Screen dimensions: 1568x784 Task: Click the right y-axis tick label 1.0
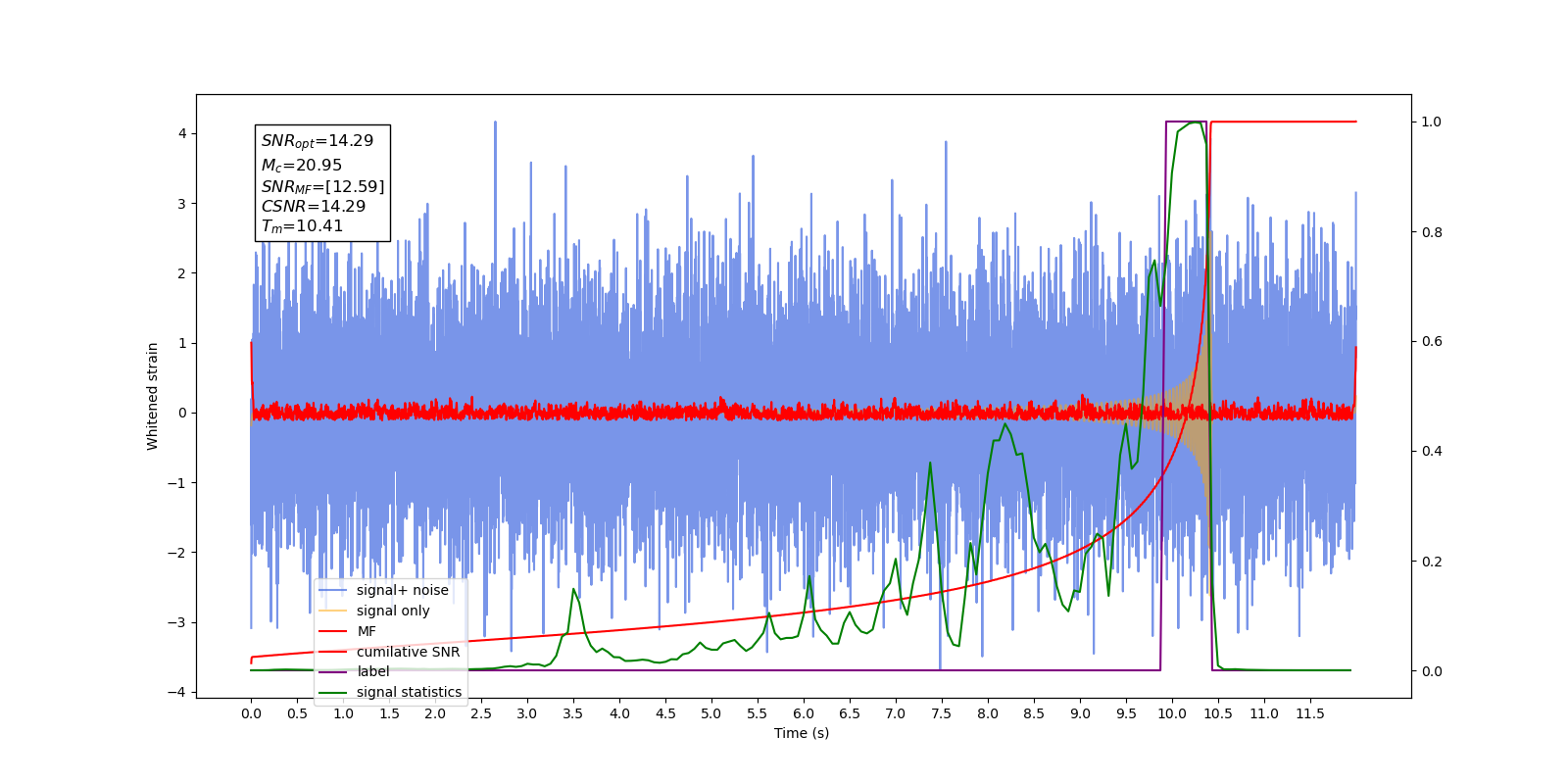pos(1432,122)
